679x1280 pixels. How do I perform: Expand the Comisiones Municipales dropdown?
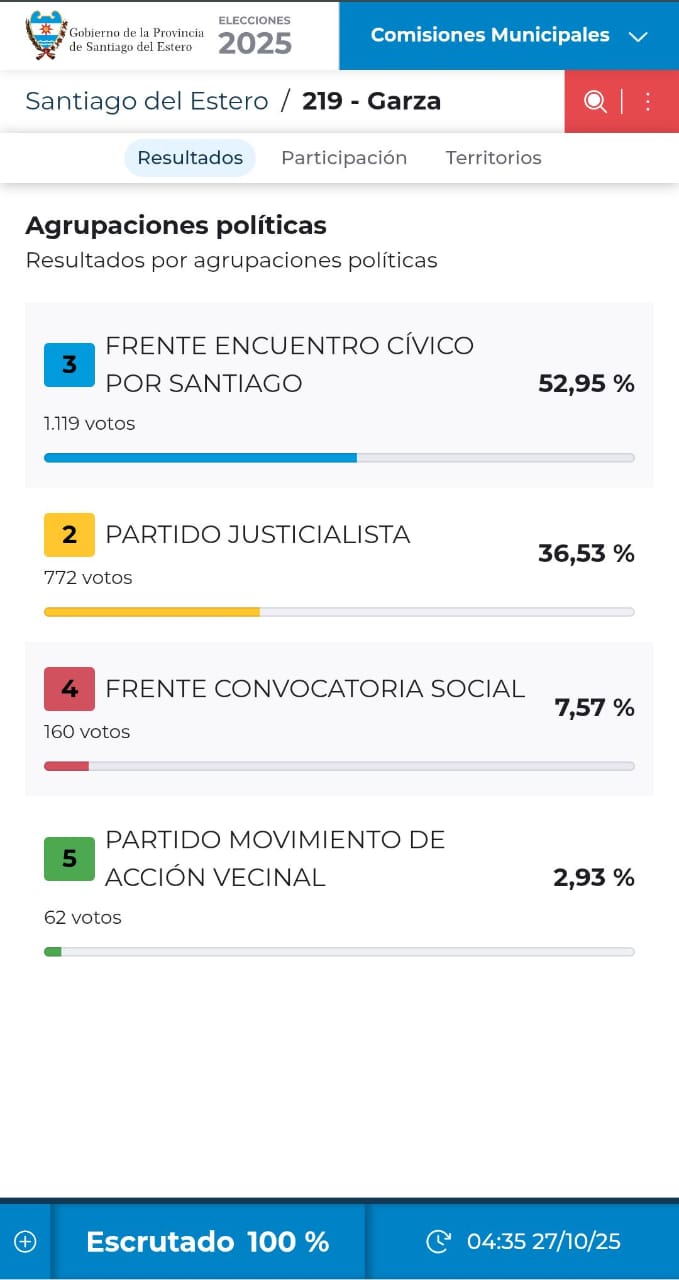tap(490, 35)
